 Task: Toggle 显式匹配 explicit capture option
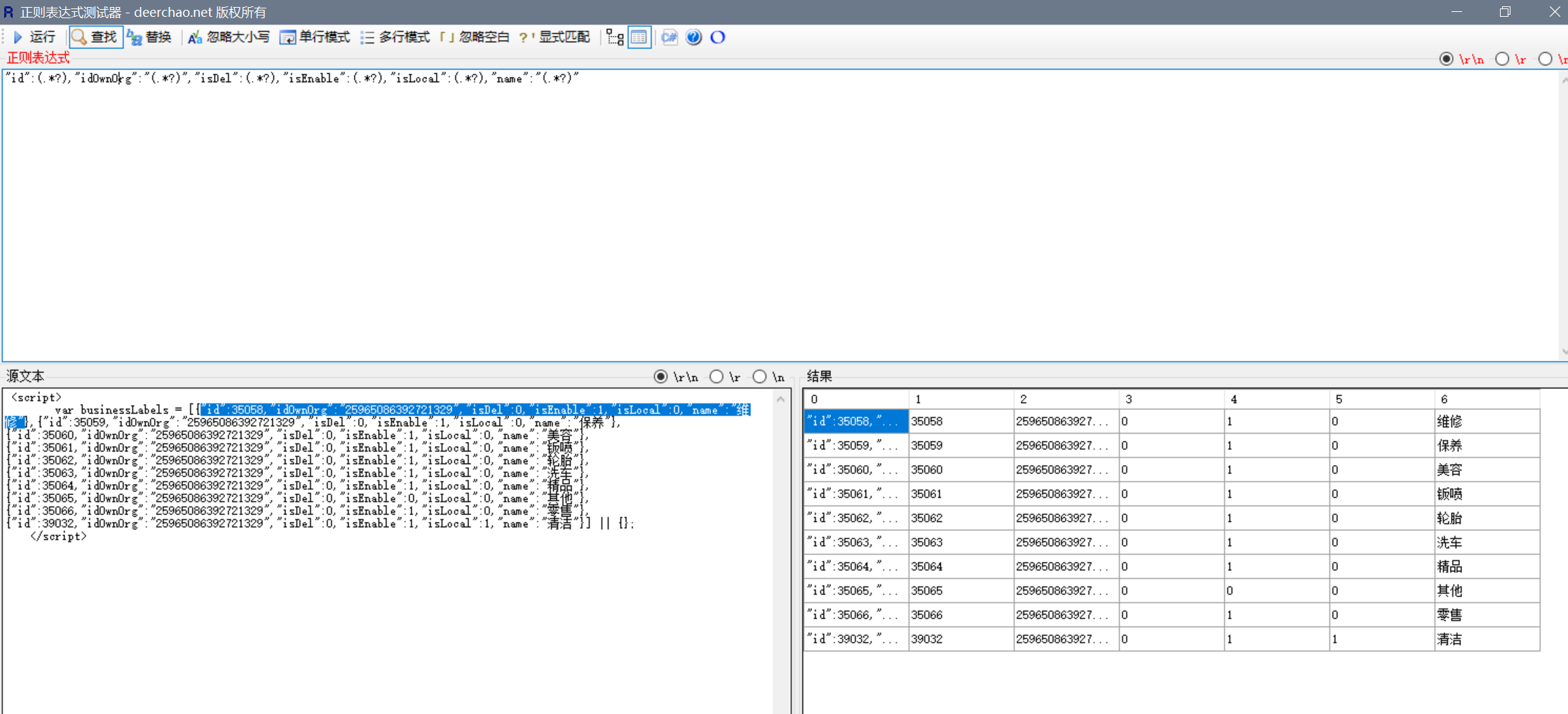point(555,37)
